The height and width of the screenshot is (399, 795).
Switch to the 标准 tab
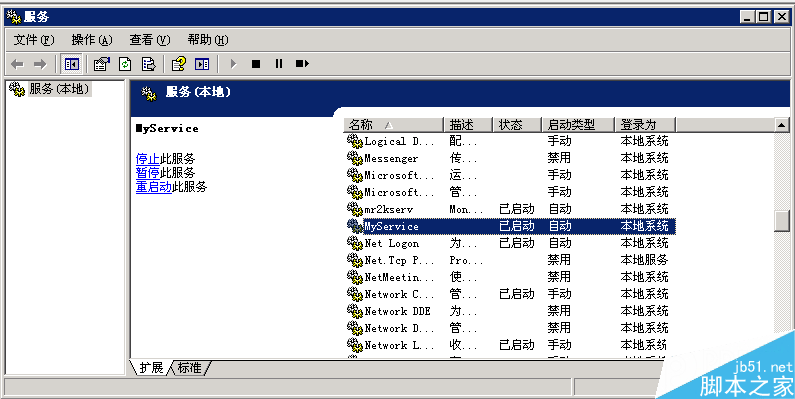[190, 368]
